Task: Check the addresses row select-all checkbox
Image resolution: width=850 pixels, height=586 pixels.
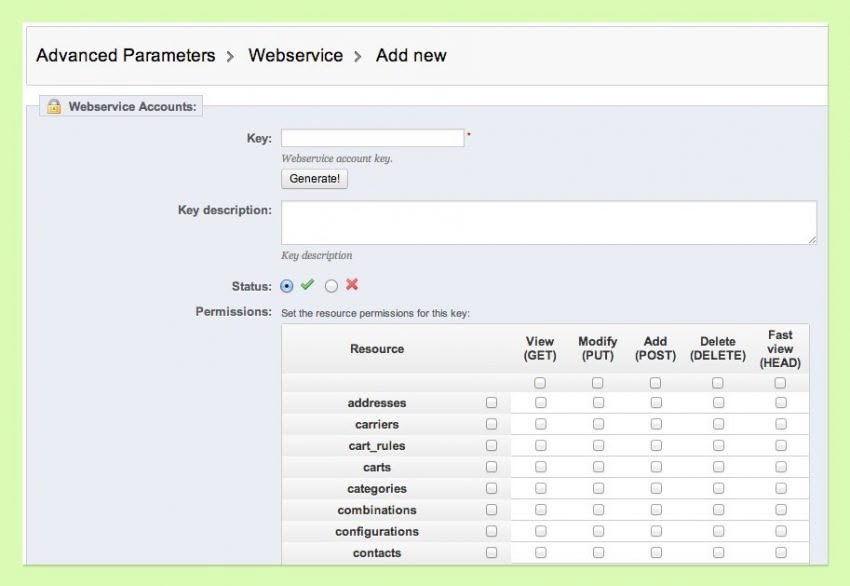Action: coord(492,403)
